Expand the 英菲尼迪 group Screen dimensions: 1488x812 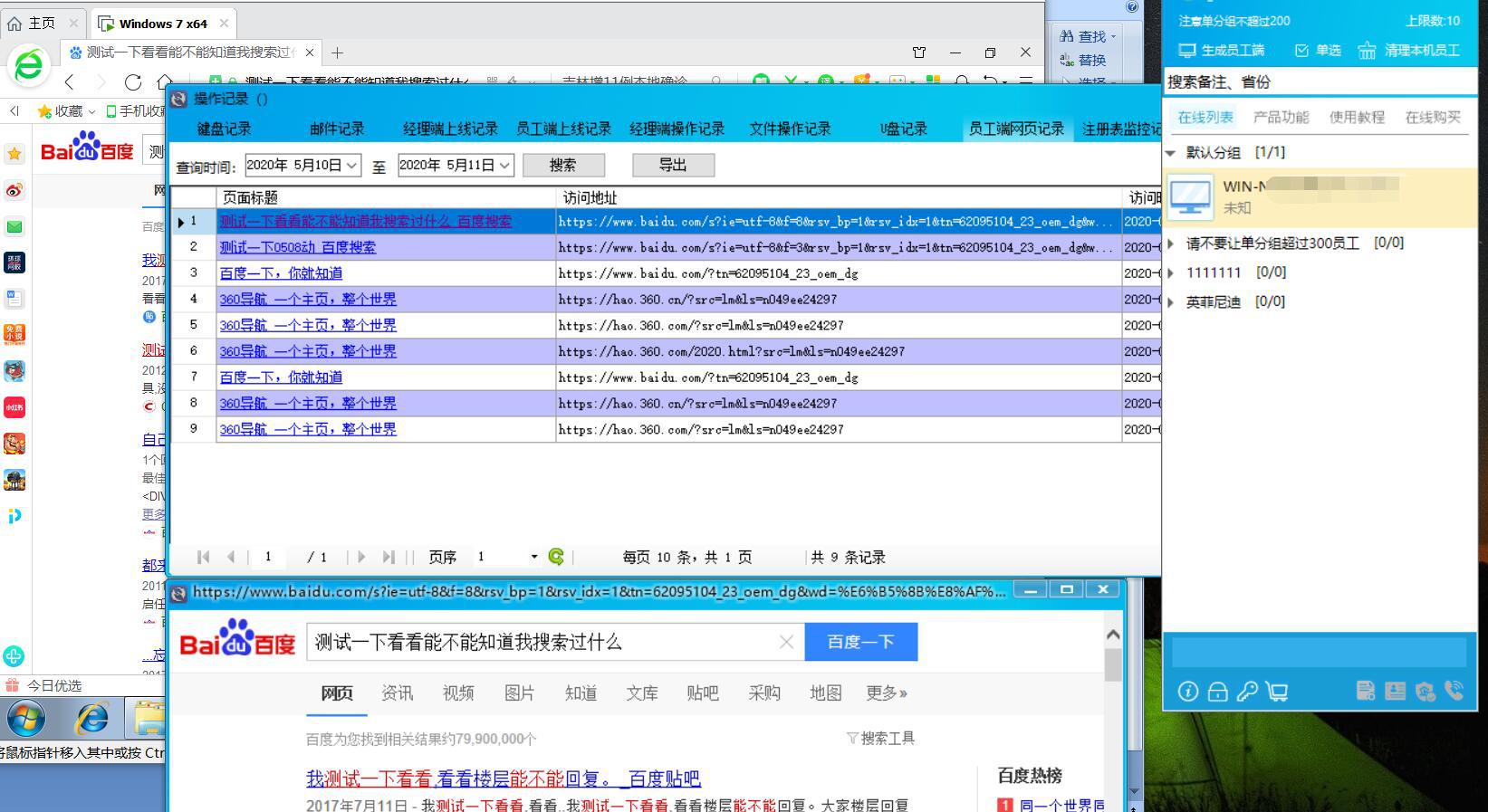pos(1171,302)
